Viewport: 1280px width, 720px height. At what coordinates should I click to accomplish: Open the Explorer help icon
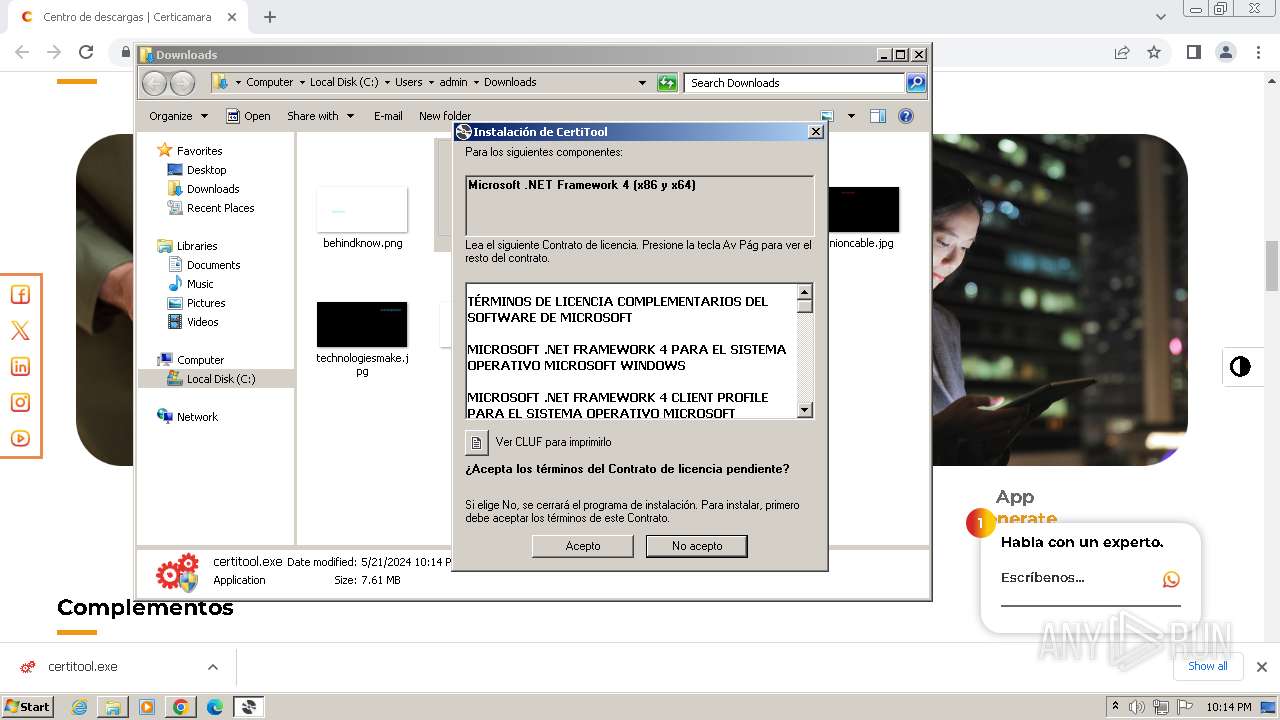906,116
